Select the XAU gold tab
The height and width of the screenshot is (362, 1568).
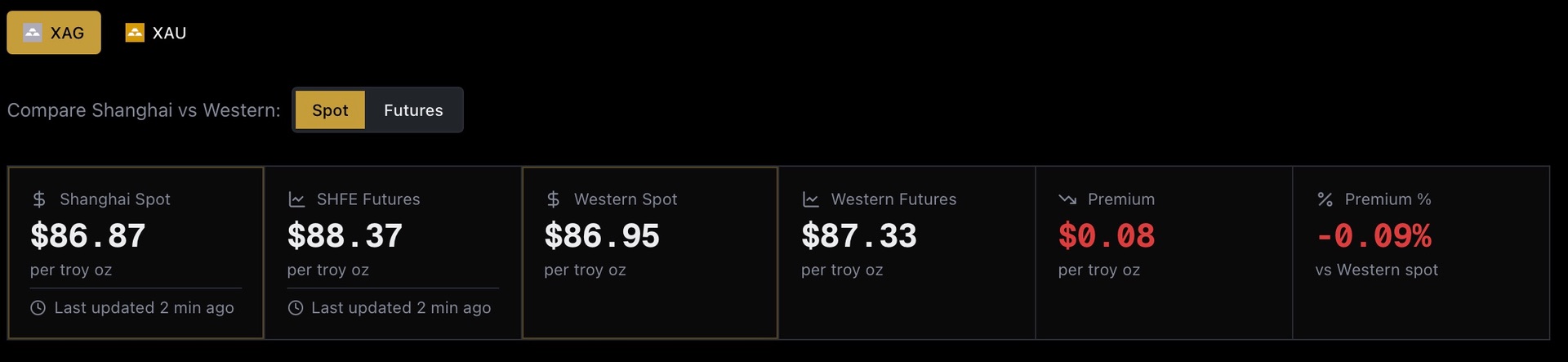156,33
